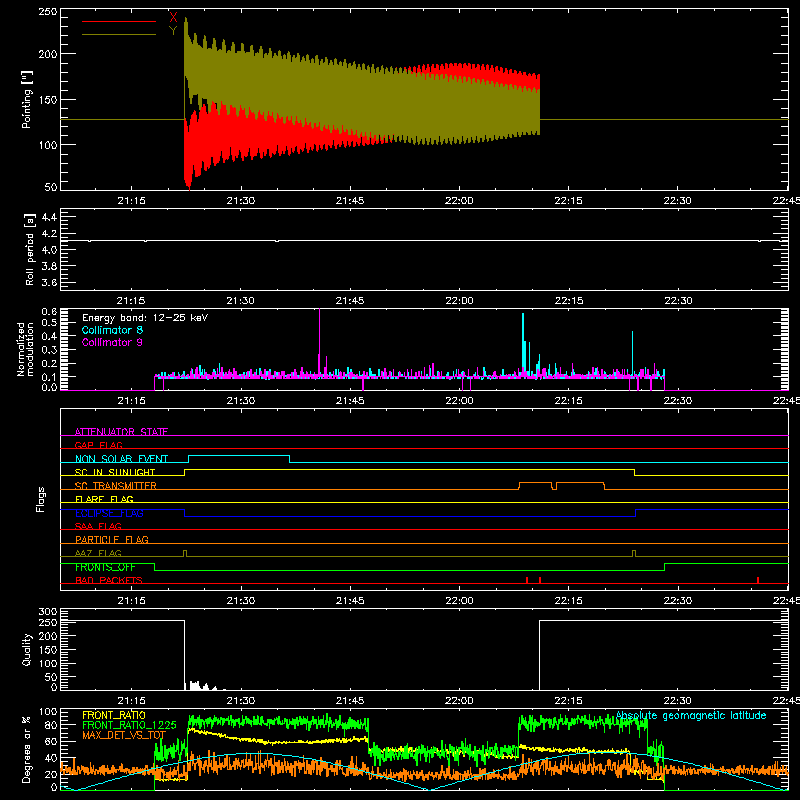Click the 250 value on Pointing axis

tap(48, 12)
